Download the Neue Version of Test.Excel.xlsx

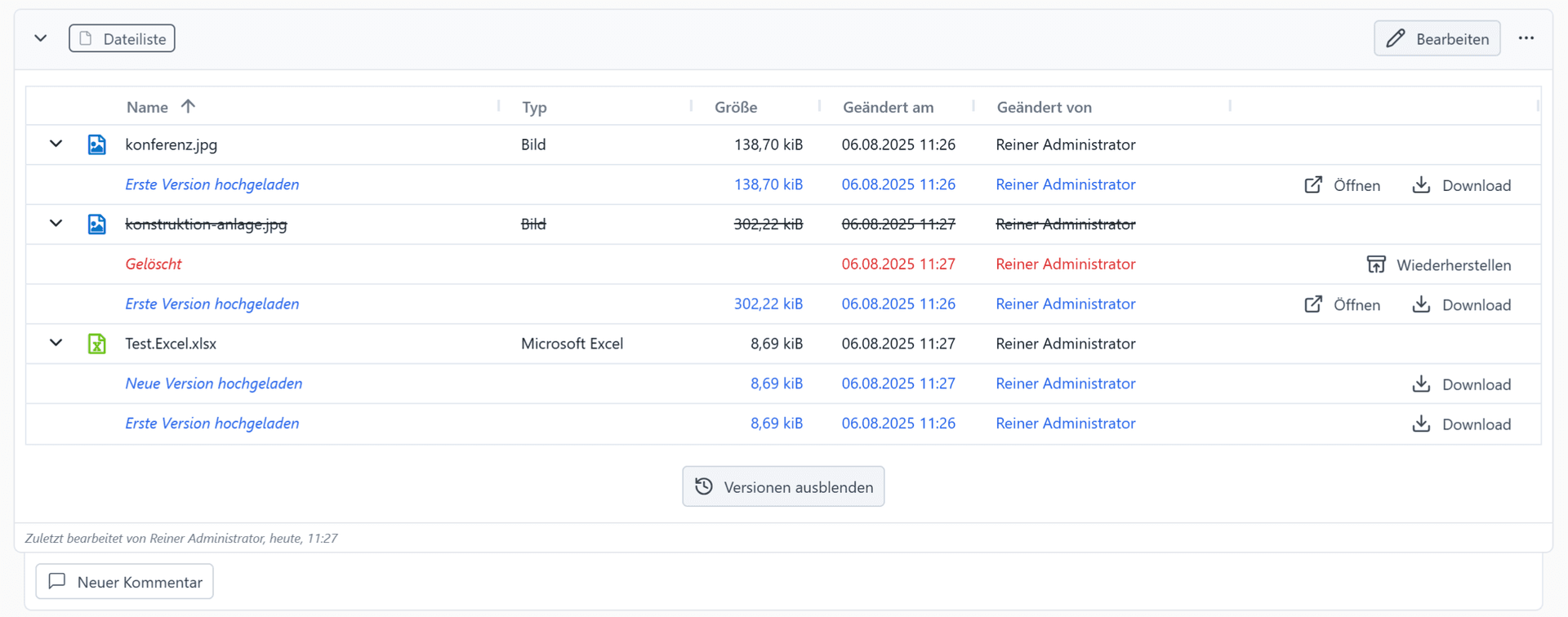tap(1461, 384)
